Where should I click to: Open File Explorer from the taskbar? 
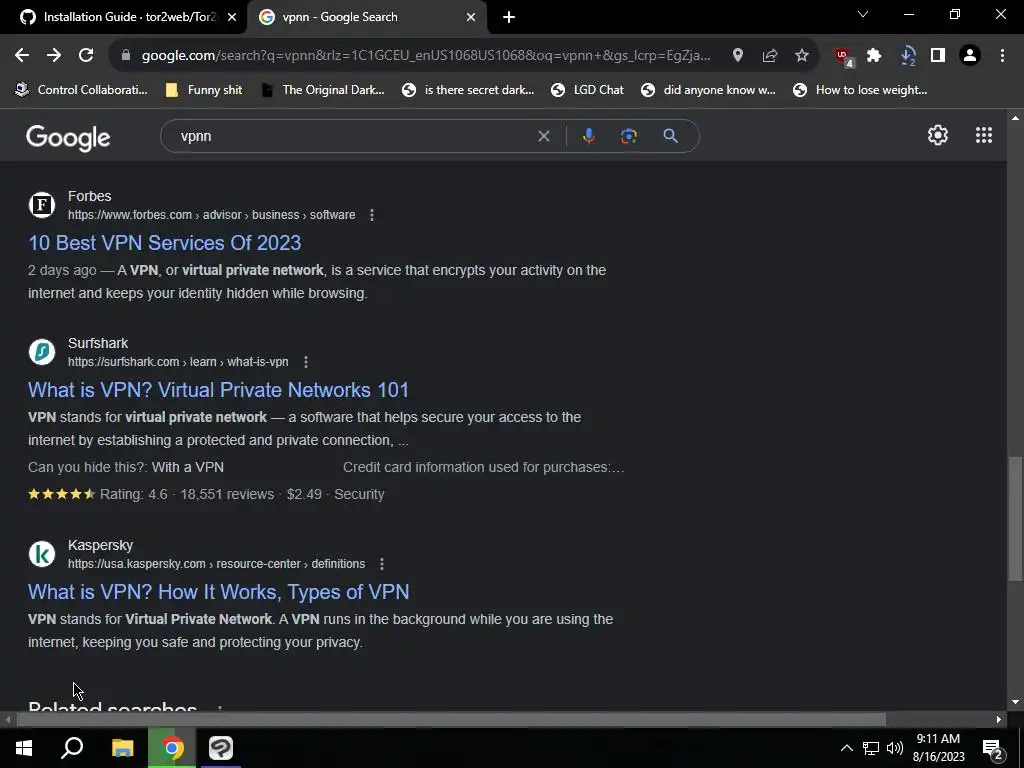[122, 748]
